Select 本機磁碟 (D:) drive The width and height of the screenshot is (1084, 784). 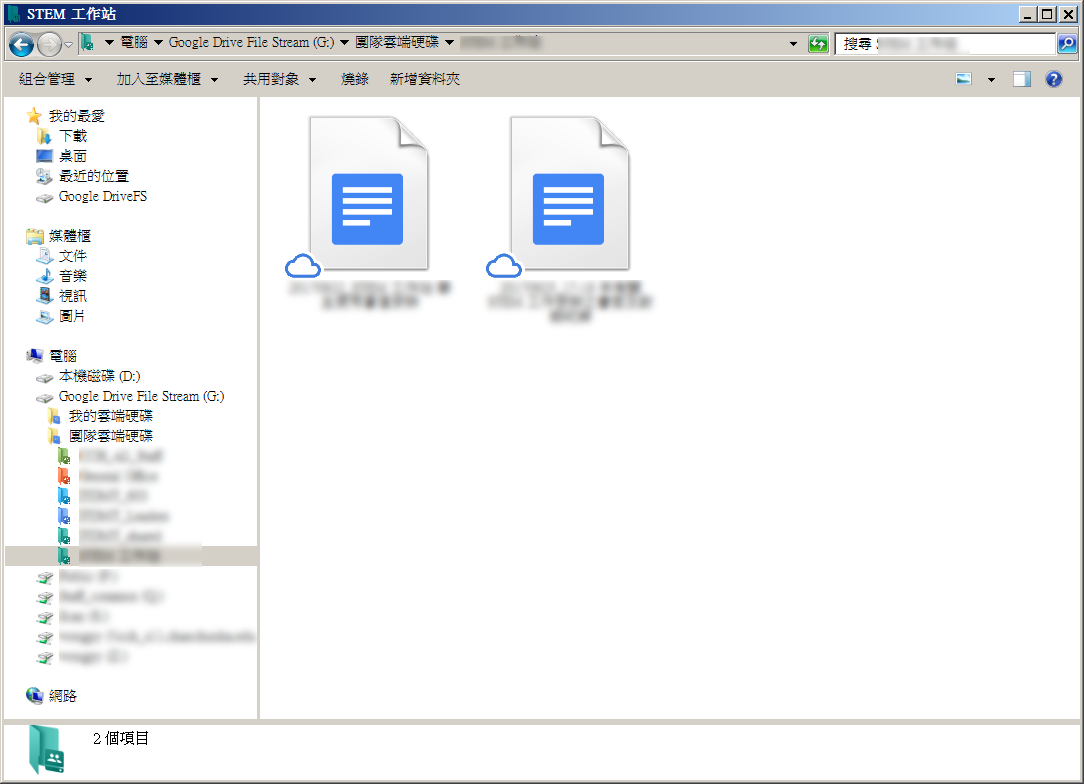(x=99, y=376)
